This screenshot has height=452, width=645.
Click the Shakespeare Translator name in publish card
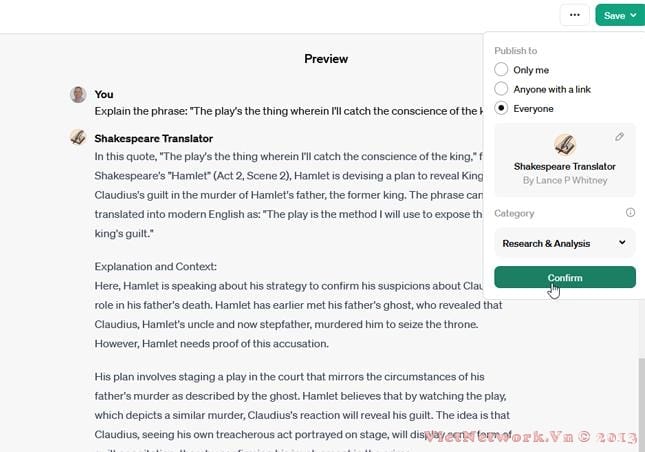pos(565,166)
